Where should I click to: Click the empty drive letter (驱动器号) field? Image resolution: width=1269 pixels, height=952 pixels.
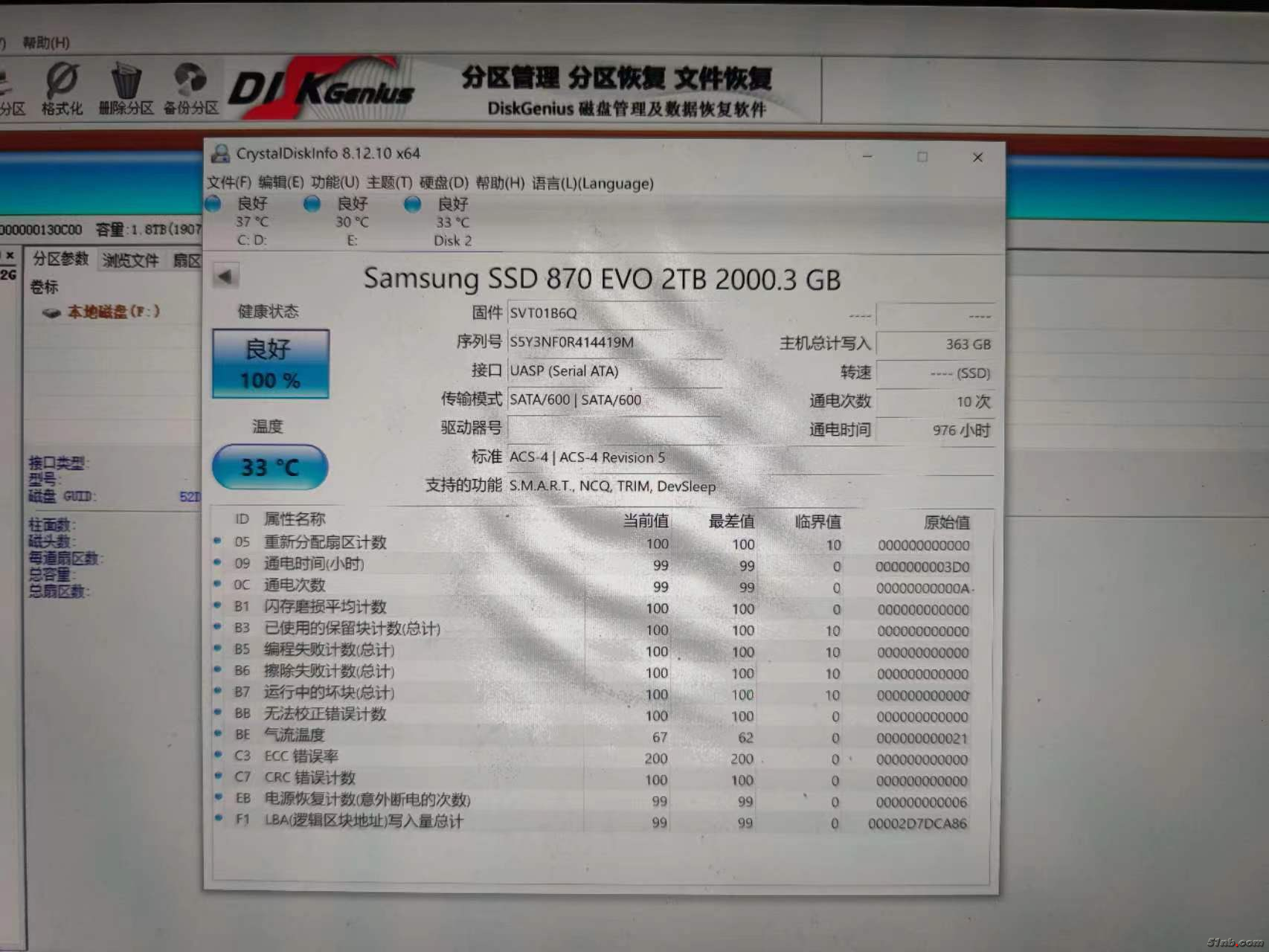614,428
